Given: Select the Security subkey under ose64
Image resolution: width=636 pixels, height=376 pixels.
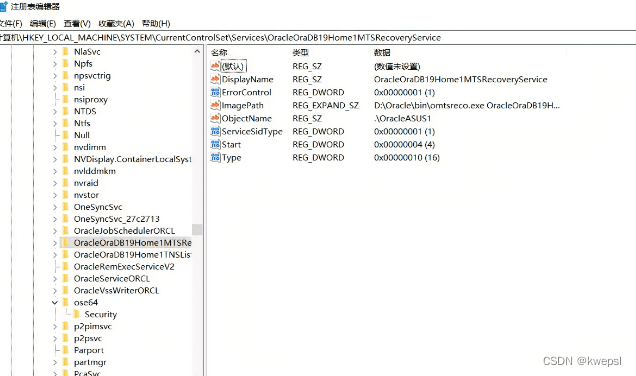Looking at the screenshot, I should click(x=100, y=314).
